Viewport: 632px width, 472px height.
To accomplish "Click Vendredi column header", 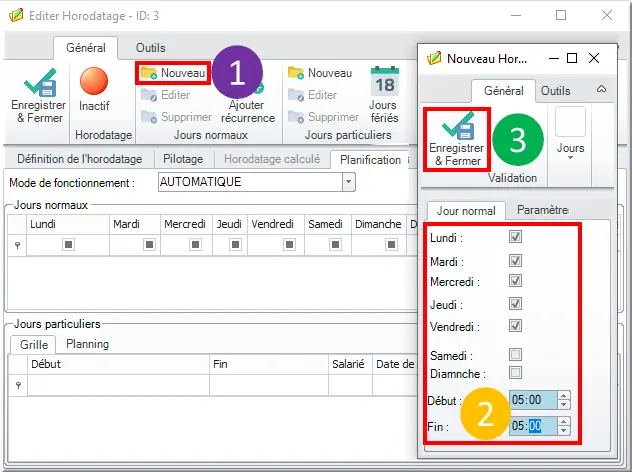I will click(x=276, y=224).
